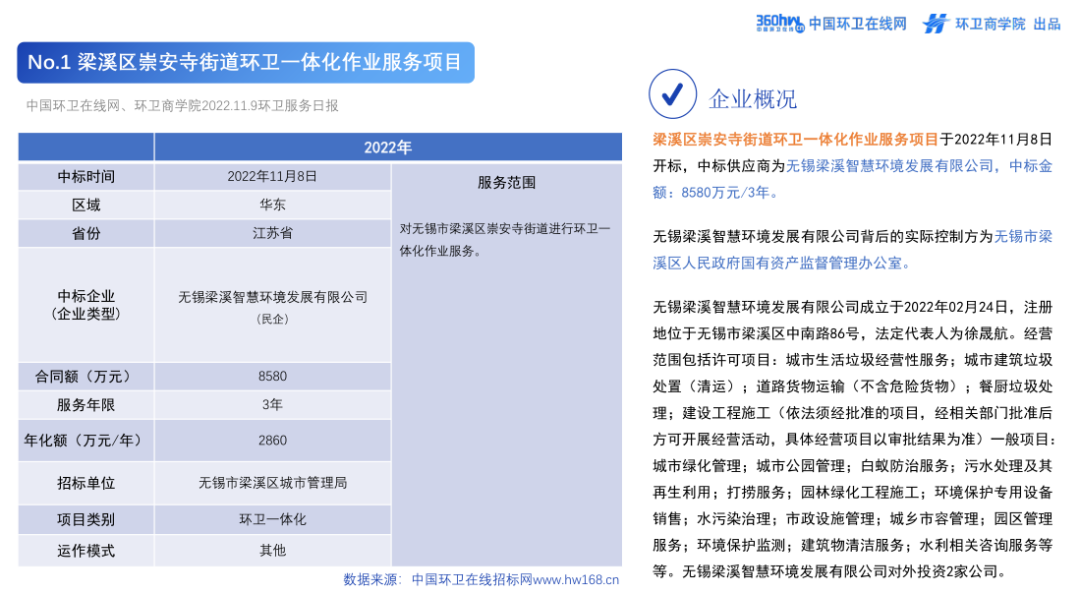
Task: Click the blue 溪区人民政府国有资产监督管理办公室 text
Action: click(x=781, y=263)
